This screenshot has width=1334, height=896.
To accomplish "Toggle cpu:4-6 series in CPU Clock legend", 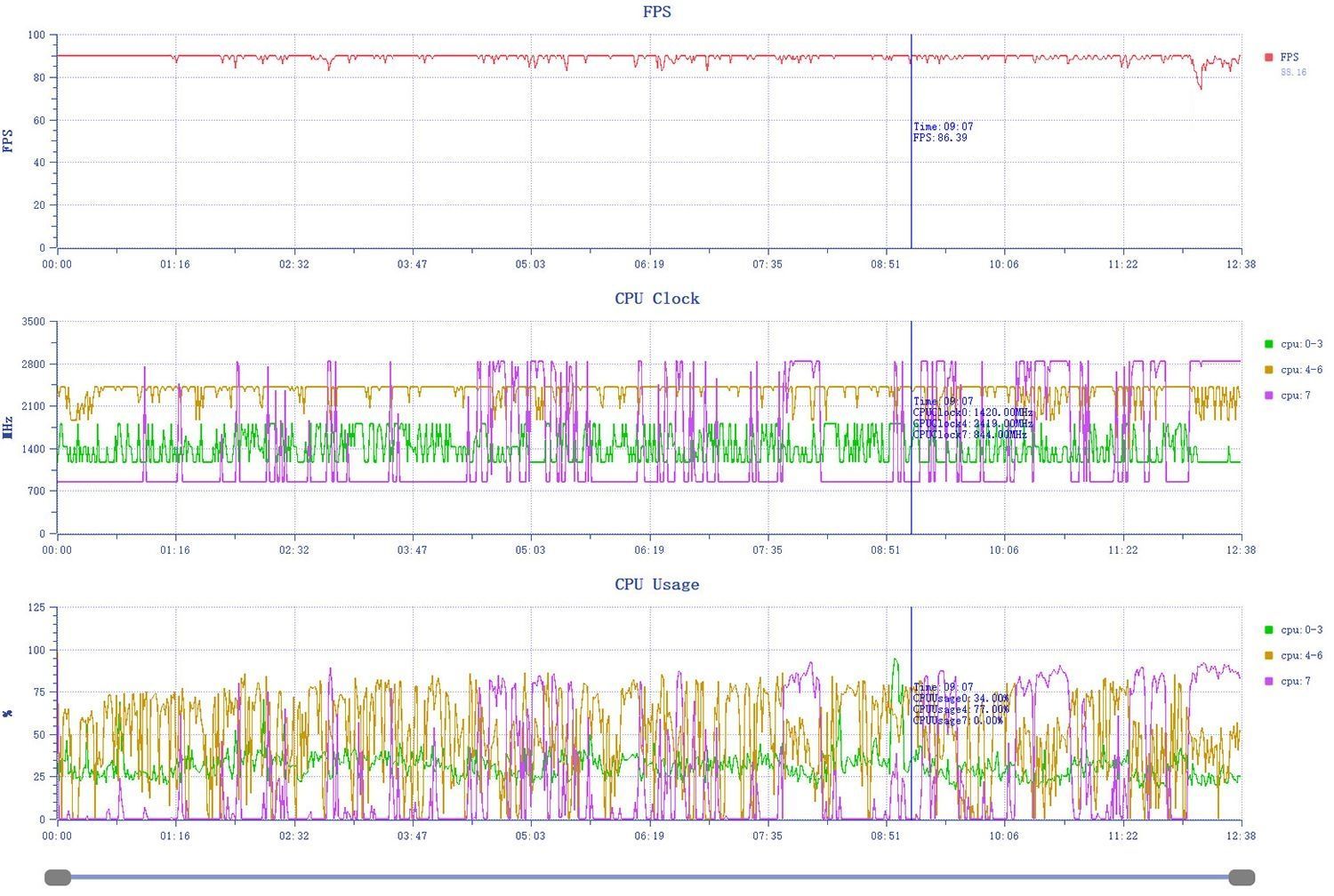I will click(1301, 370).
